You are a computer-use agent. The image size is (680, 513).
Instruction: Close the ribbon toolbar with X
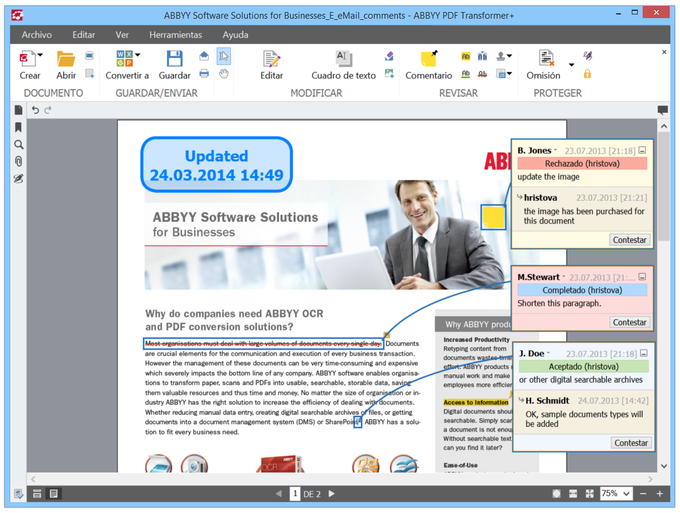tap(664, 52)
